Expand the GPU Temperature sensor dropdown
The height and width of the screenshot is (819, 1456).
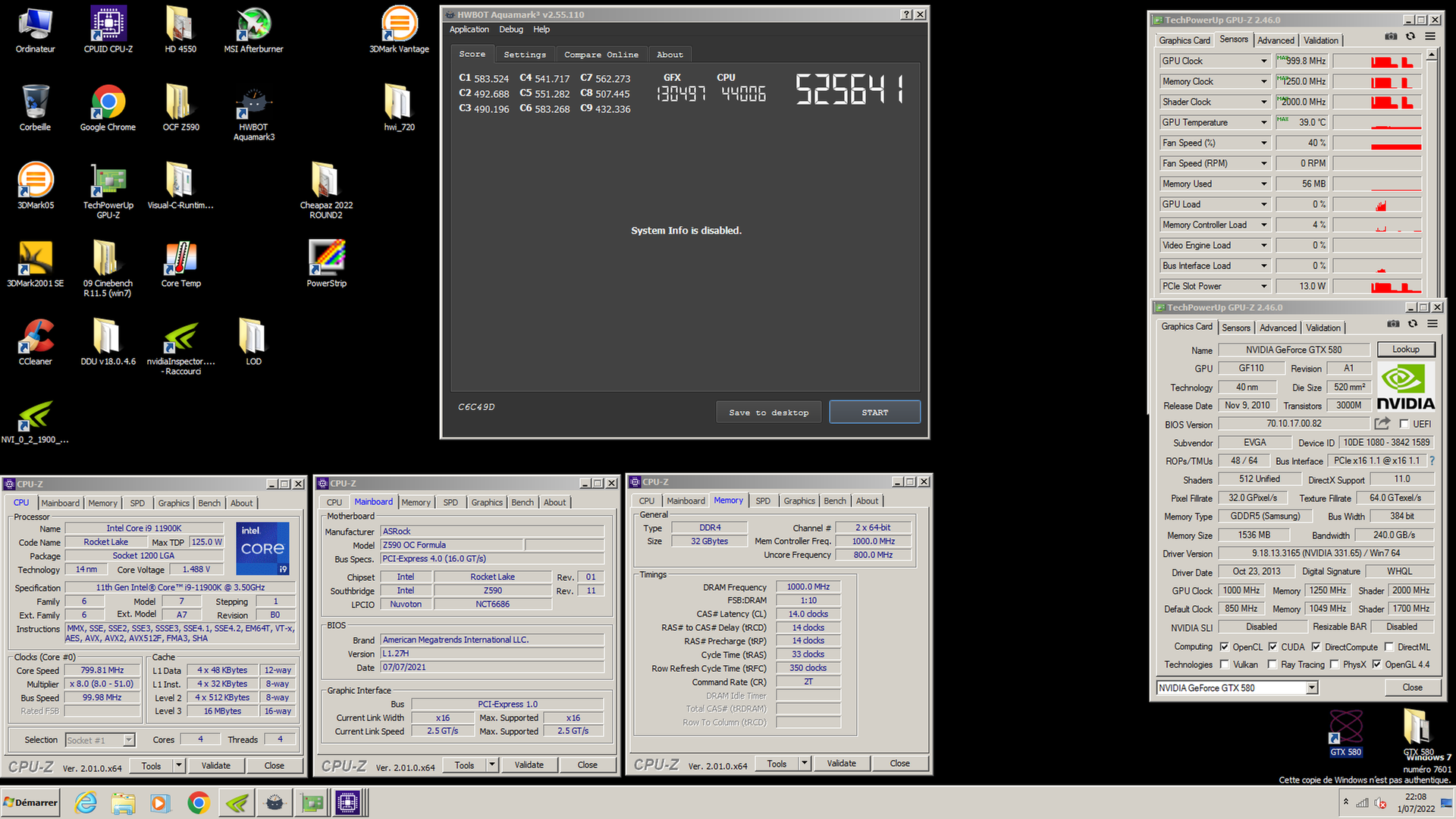click(1263, 122)
